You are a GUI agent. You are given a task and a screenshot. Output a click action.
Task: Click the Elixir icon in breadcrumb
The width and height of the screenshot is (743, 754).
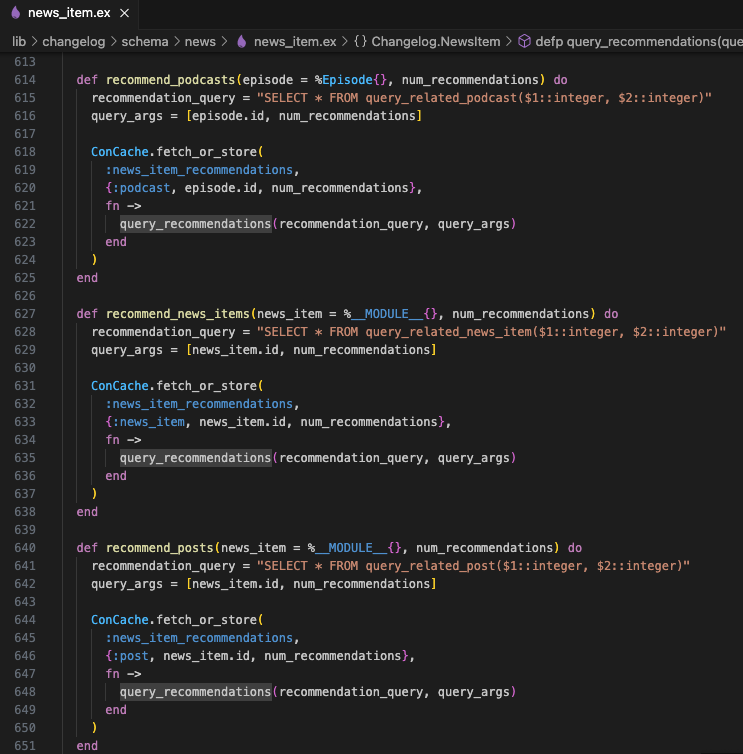pyautogui.click(x=241, y=42)
